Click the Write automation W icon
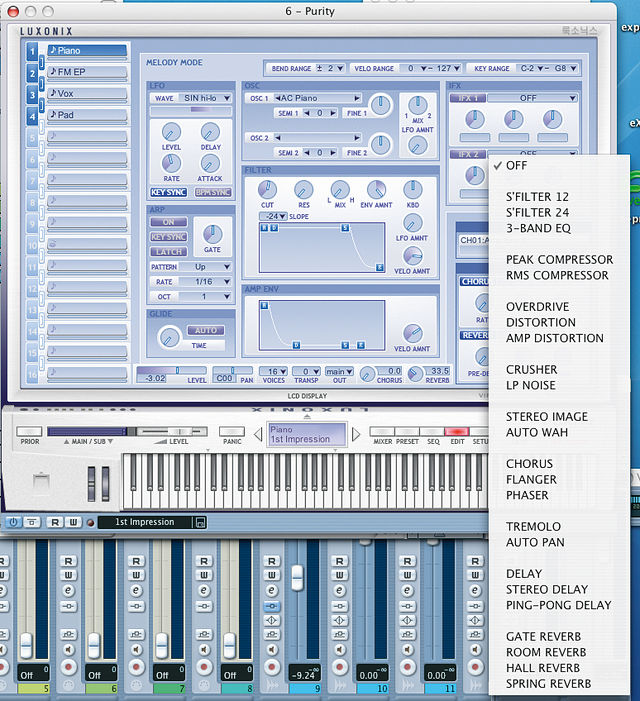 coord(74,522)
